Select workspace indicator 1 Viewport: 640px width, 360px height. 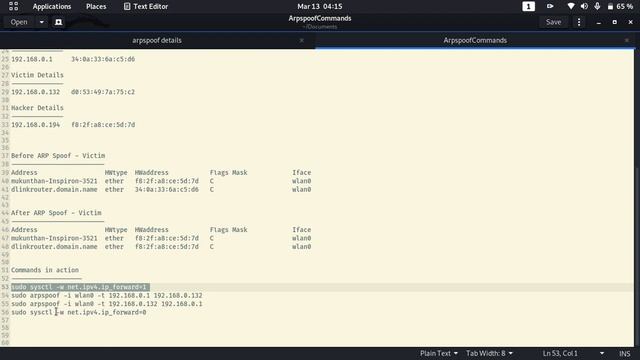click(528, 7)
